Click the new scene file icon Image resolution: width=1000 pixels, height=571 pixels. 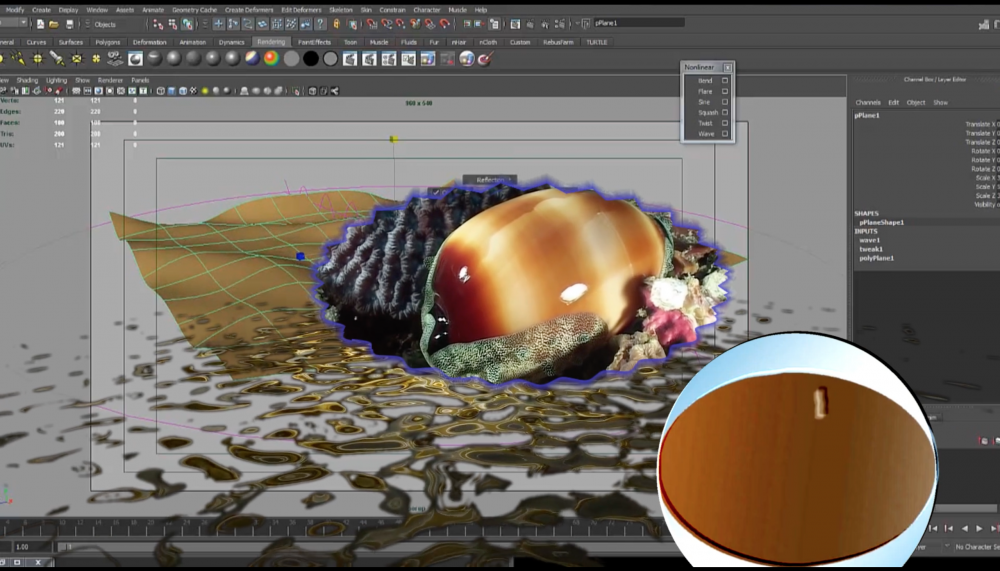point(40,24)
